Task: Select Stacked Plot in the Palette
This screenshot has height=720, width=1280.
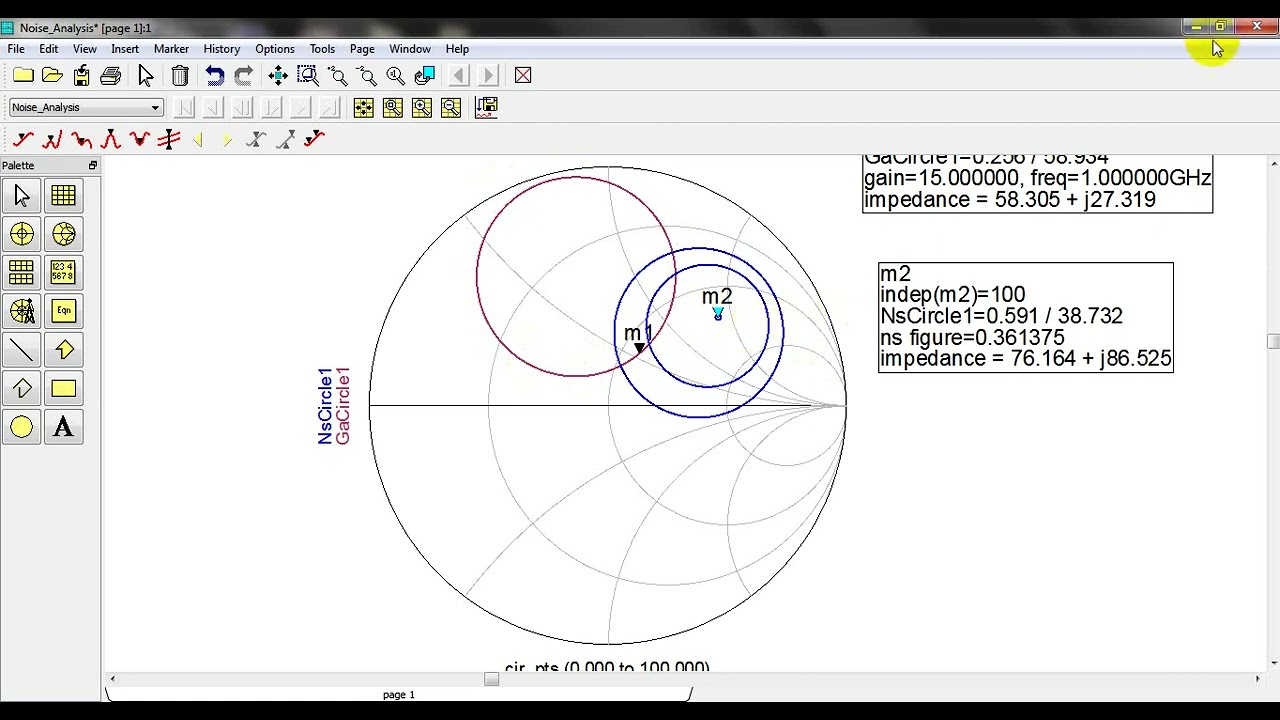Action: tap(22, 272)
